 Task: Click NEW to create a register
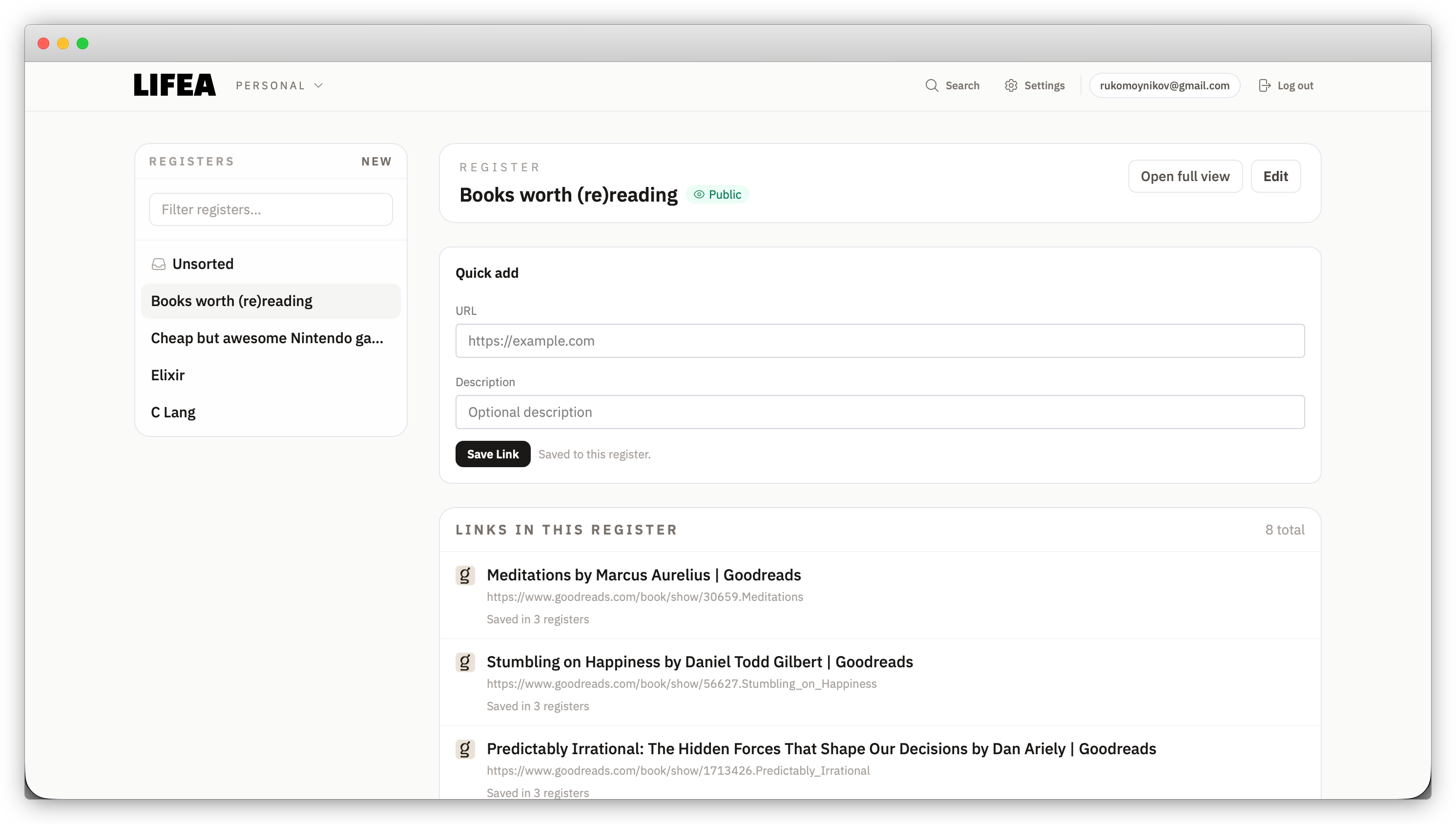coord(376,161)
